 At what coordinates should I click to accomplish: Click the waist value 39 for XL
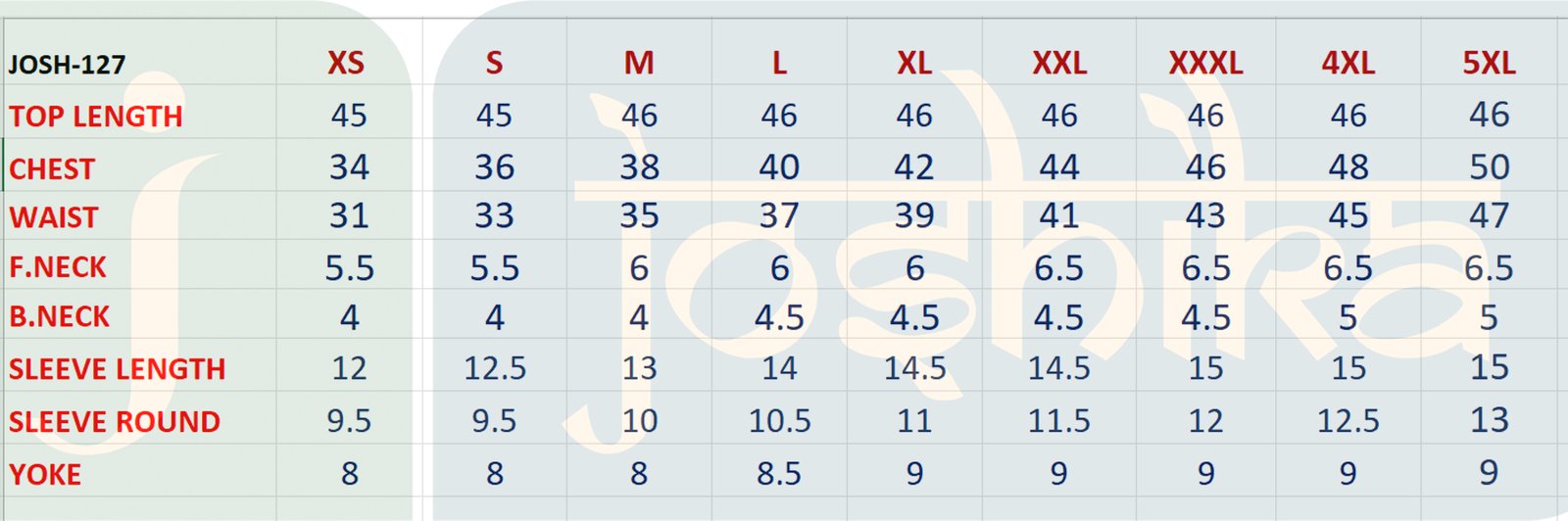point(913,216)
